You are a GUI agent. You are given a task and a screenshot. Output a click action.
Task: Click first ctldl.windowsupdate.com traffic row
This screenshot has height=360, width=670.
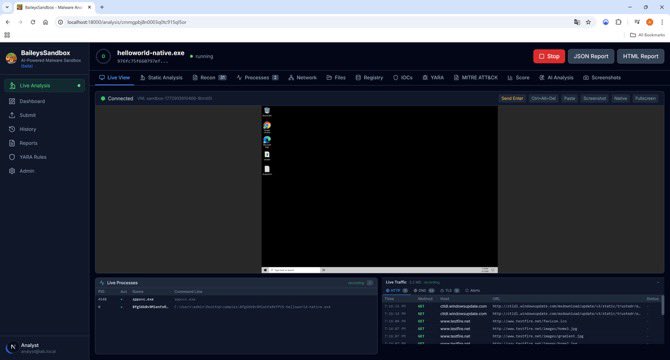[x=522, y=306]
